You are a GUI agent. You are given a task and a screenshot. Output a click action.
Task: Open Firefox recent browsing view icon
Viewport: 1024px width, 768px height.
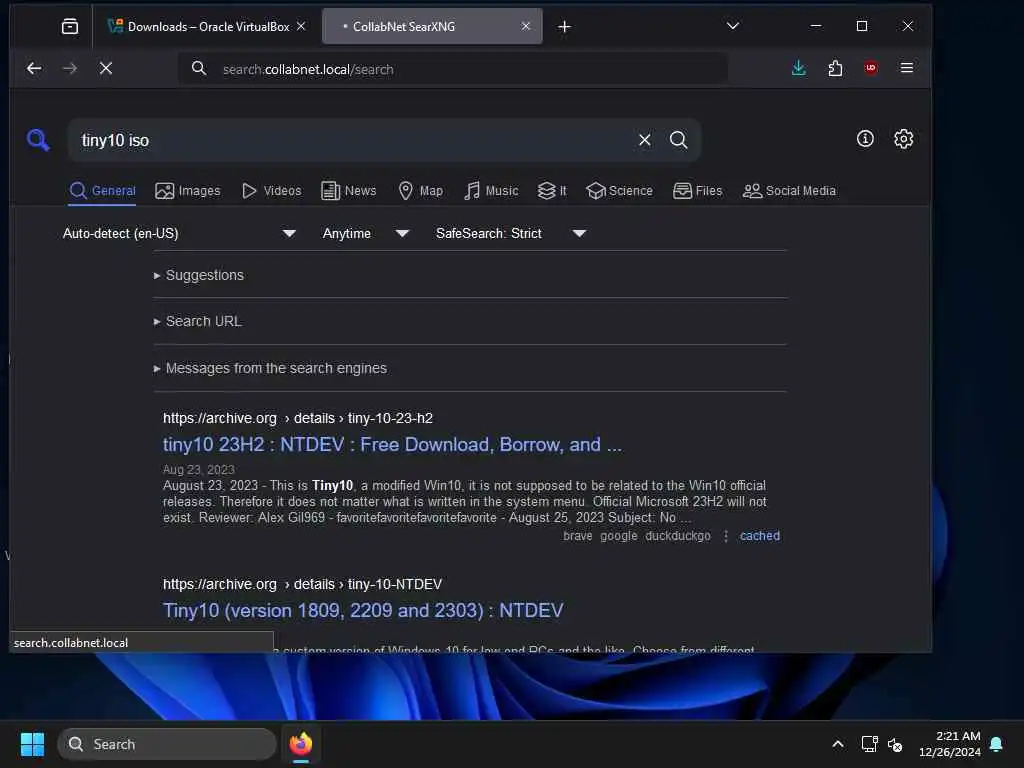coord(69,26)
